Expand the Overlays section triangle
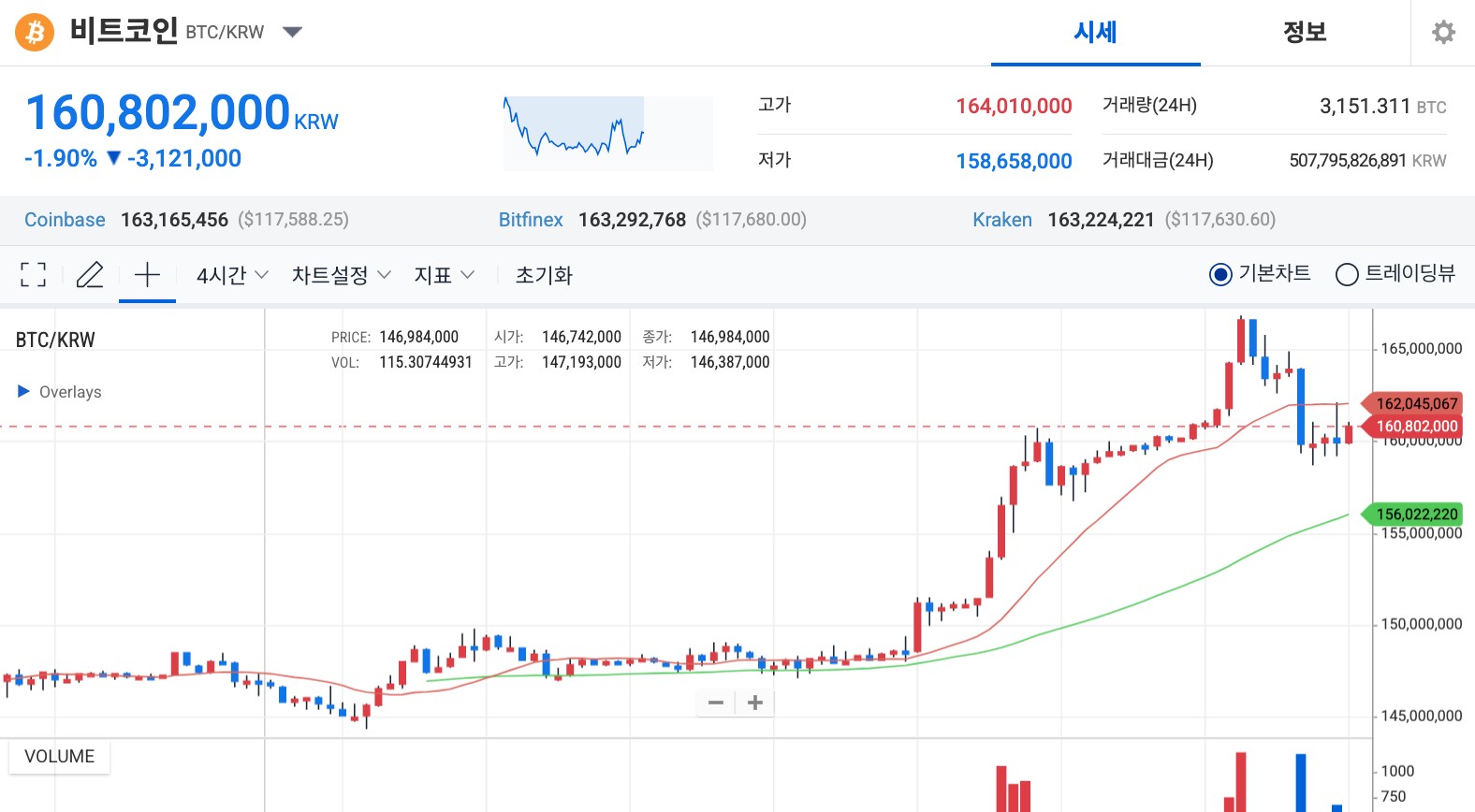Screen dimensions: 1475x812 point(24,391)
